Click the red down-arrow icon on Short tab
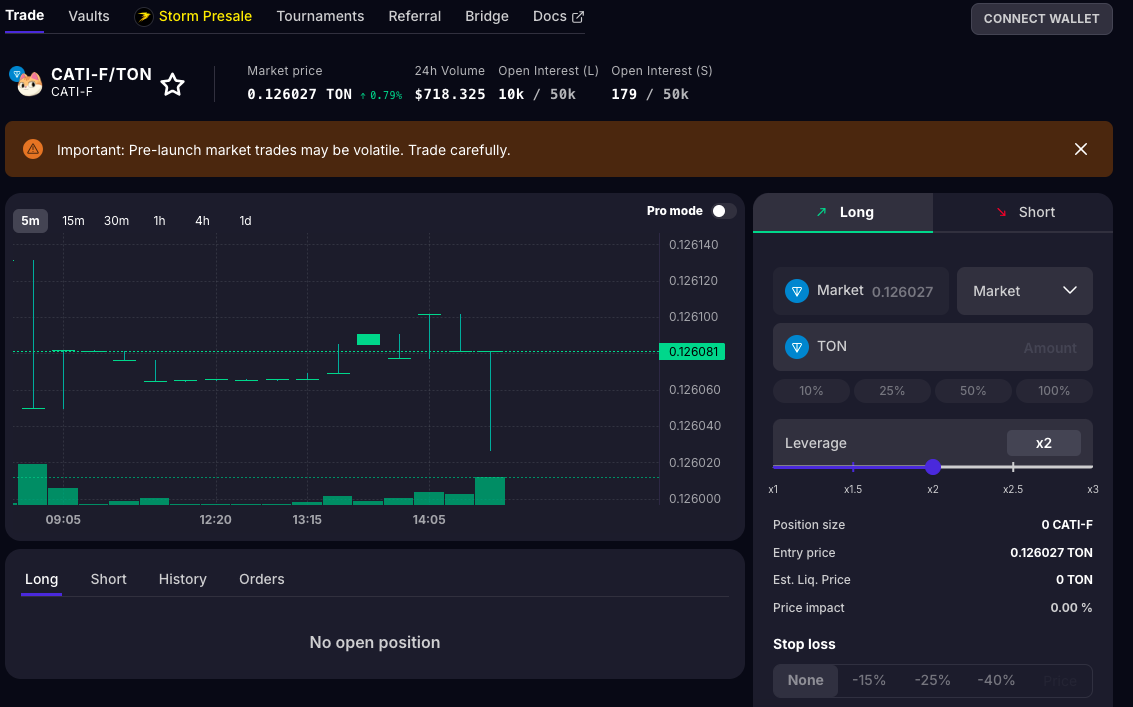 point(1001,212)
